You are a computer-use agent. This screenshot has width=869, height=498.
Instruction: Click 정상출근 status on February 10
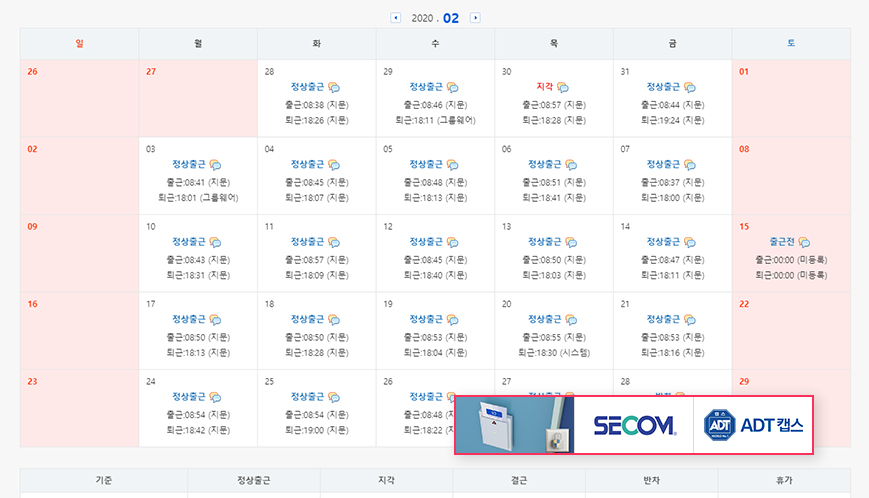point(188,242)
